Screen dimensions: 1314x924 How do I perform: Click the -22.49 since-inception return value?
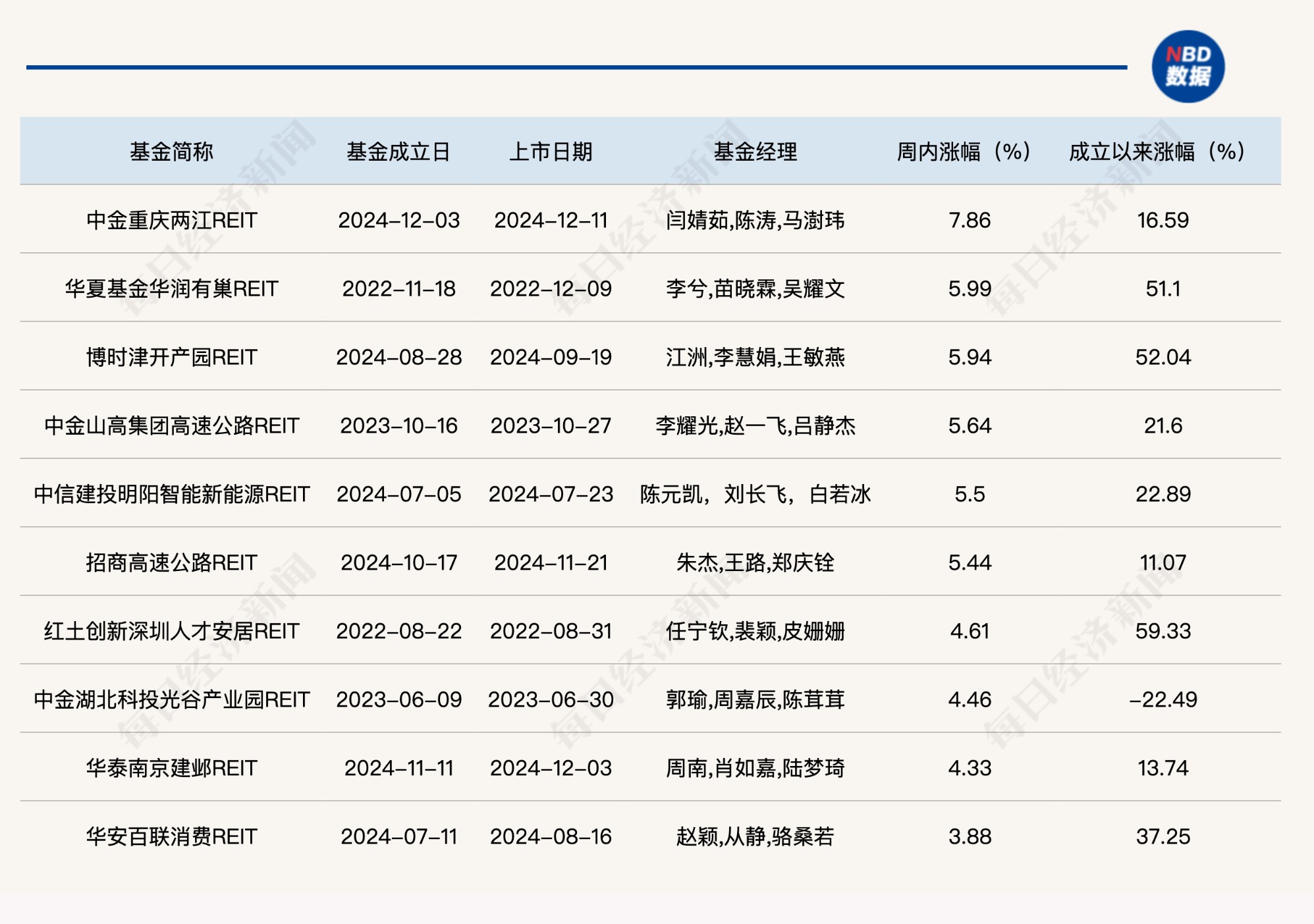pos(1163,700)
